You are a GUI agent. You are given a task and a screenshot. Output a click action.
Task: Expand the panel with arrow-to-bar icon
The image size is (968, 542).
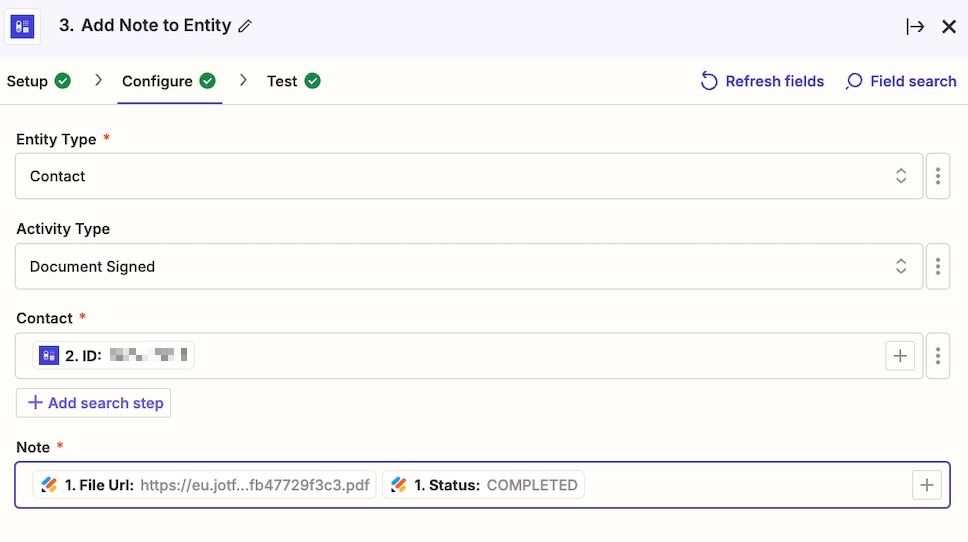click(915, 27)
